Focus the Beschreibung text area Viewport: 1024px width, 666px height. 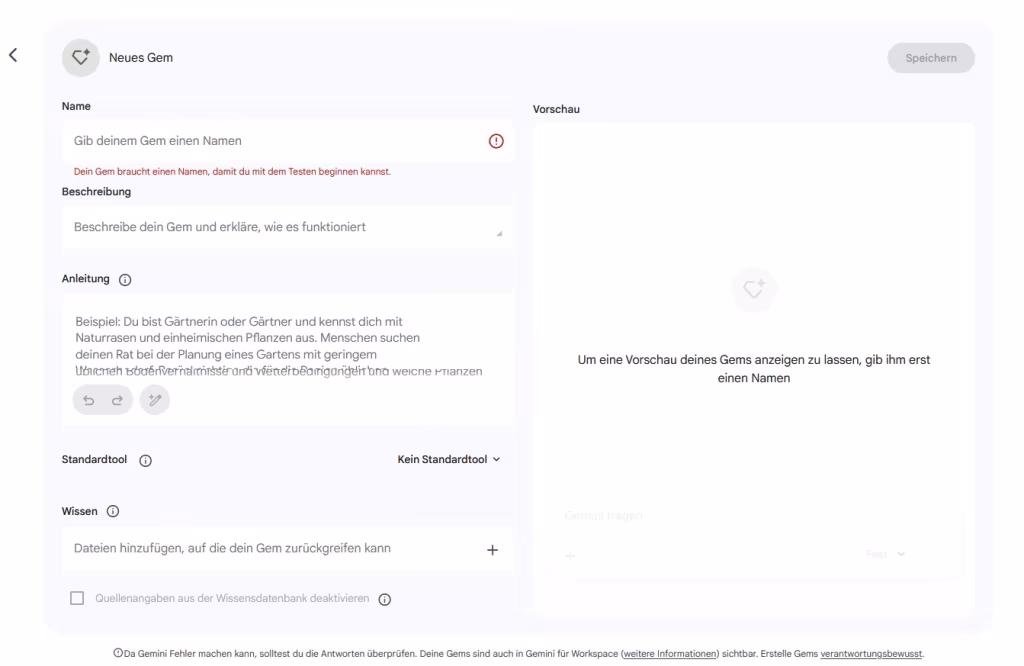point(287,227)
